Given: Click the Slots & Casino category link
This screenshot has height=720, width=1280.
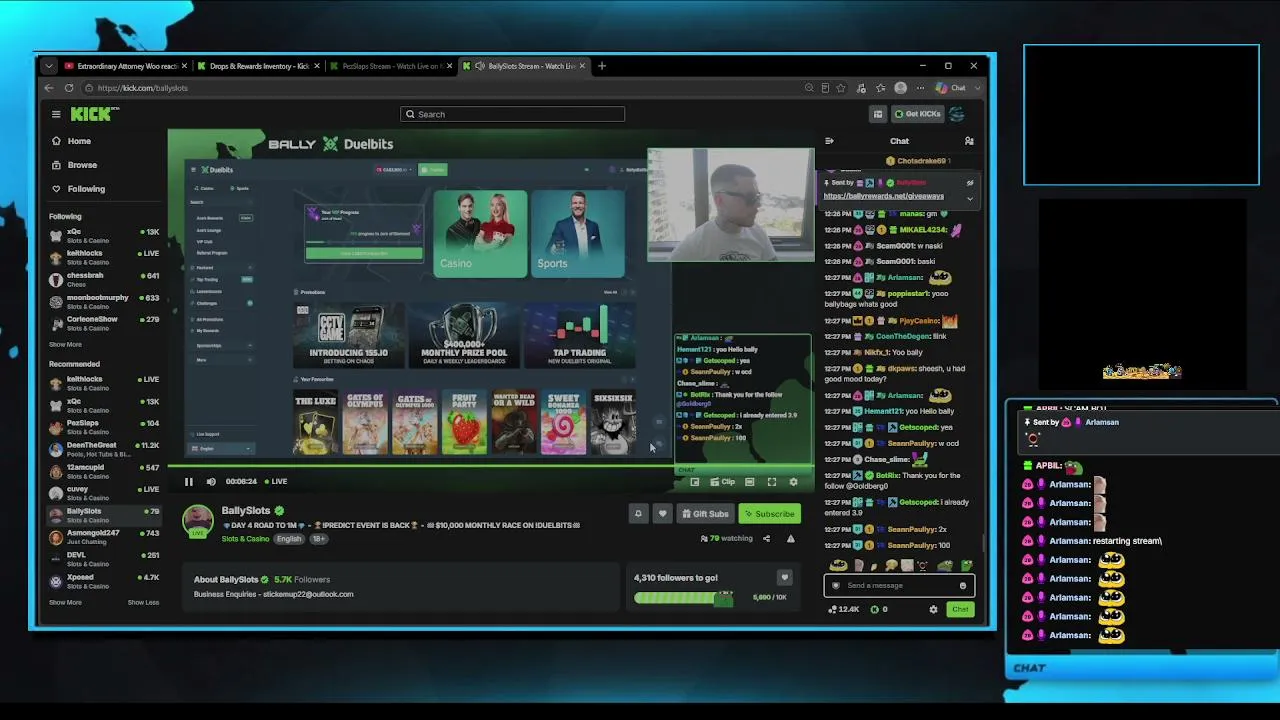Looking at the screenshot, I should (245, 539).
